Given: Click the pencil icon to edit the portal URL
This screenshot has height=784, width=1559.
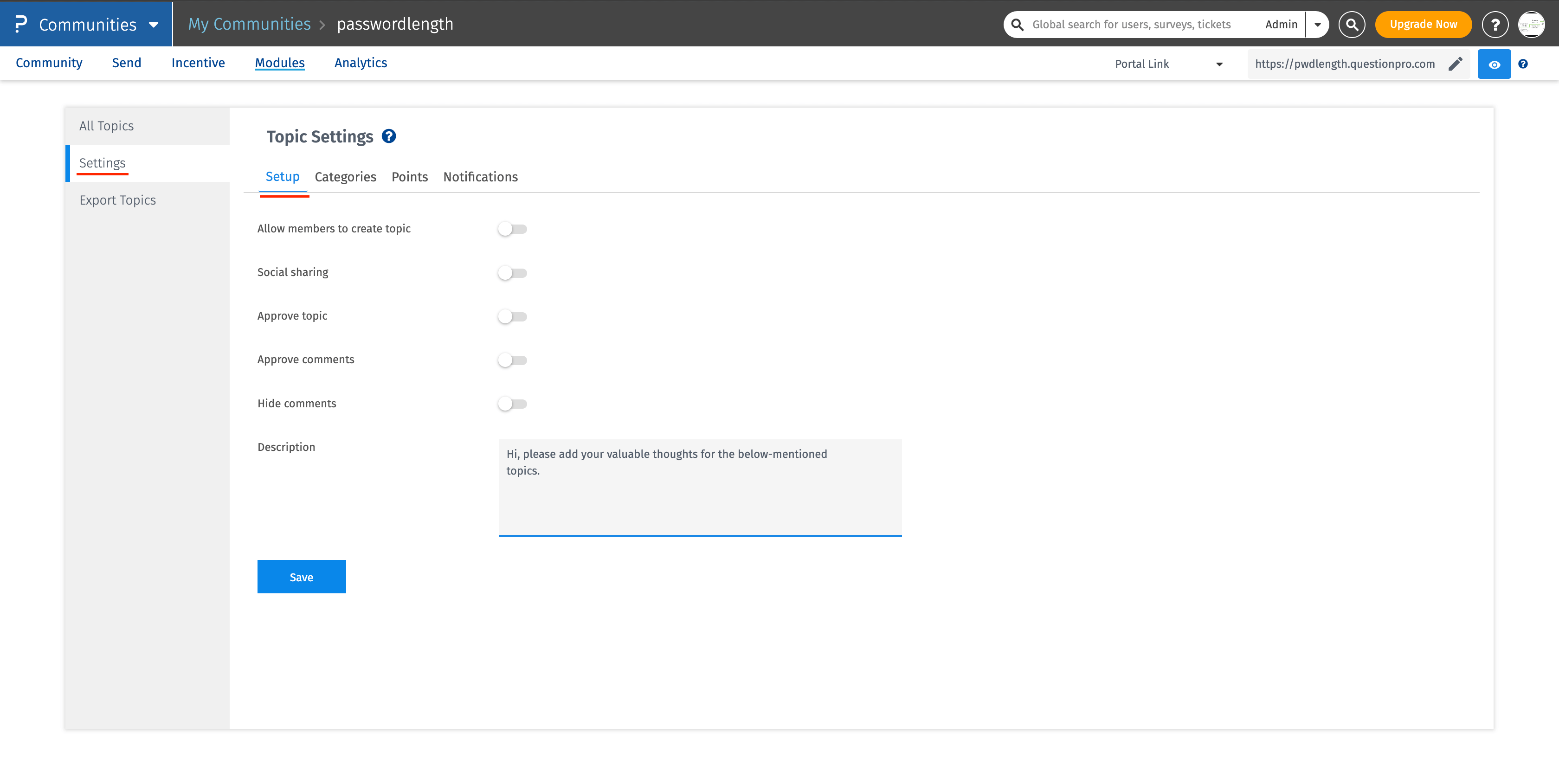Looking at the screenshot, I should pos(1456,64).
